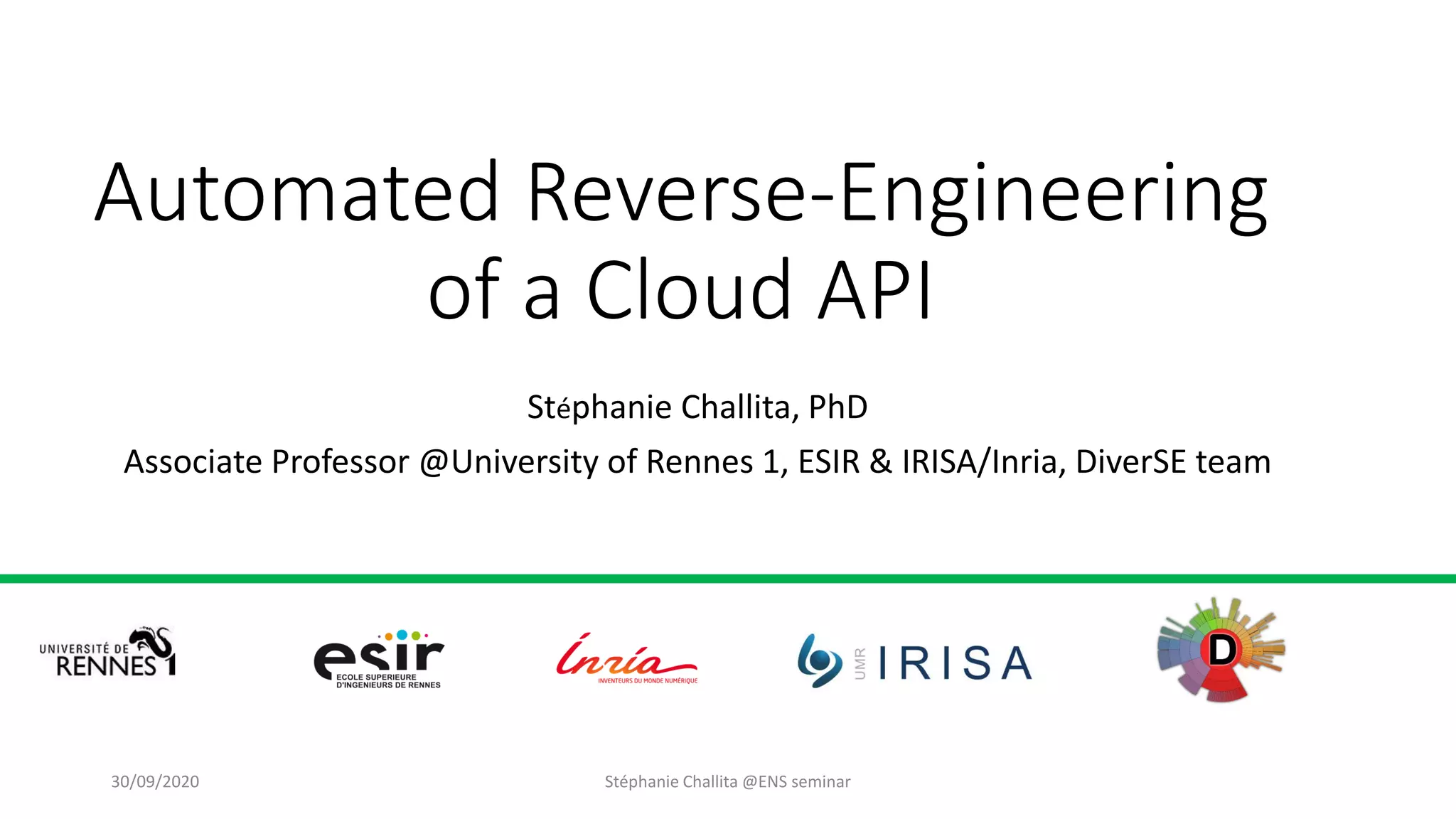Viewport: 1456px width, 819px height.
Task: Click 'Ecole Superieure d'Ingenieurs de Rennes' caption
Action: pos(387,681)
